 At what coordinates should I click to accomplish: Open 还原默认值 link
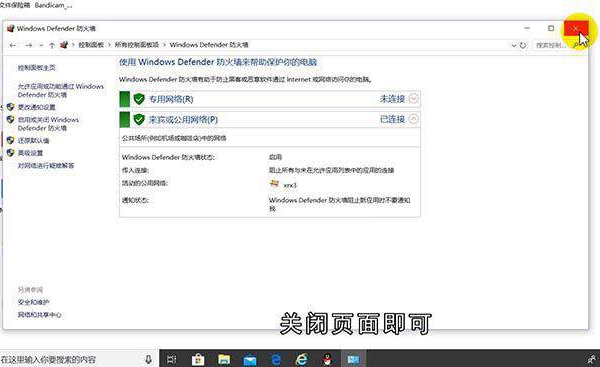tap(33, 140)
